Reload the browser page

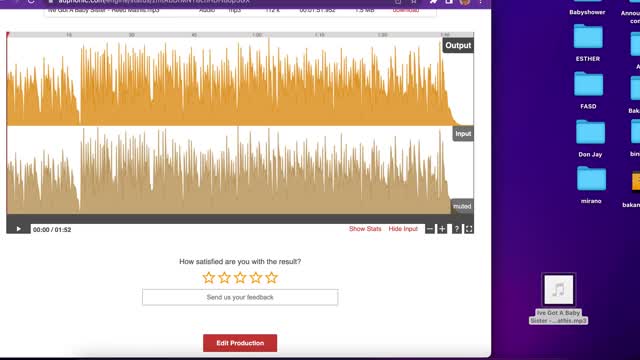pos(31,2)
